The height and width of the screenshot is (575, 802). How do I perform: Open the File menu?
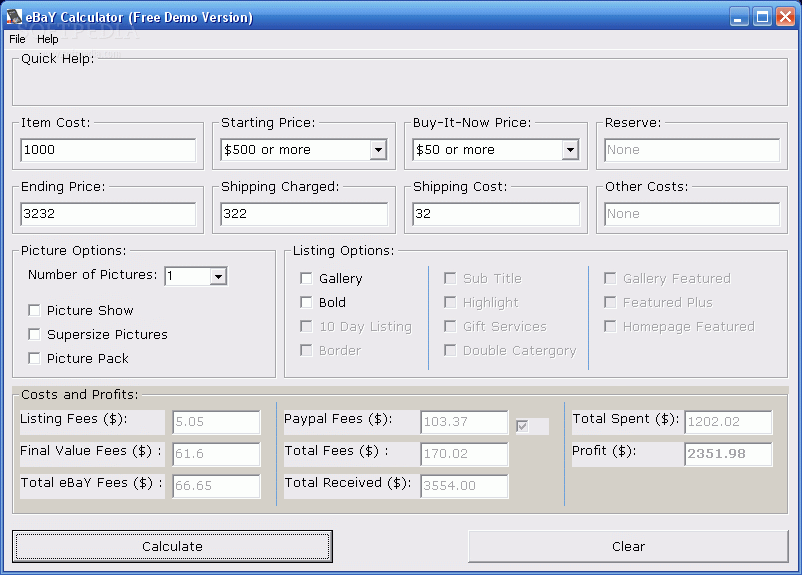(x=17, y=39)
